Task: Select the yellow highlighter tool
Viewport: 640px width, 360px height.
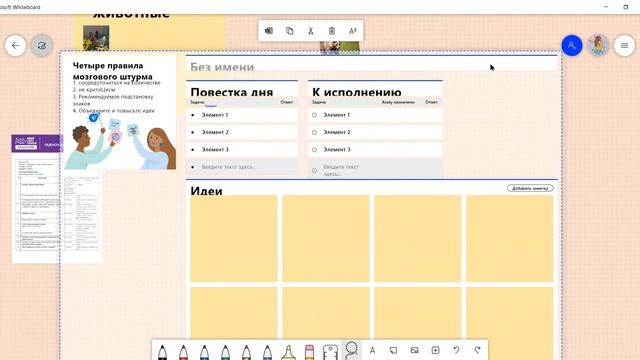Action: pyautogui.click(x=289, y=352)
